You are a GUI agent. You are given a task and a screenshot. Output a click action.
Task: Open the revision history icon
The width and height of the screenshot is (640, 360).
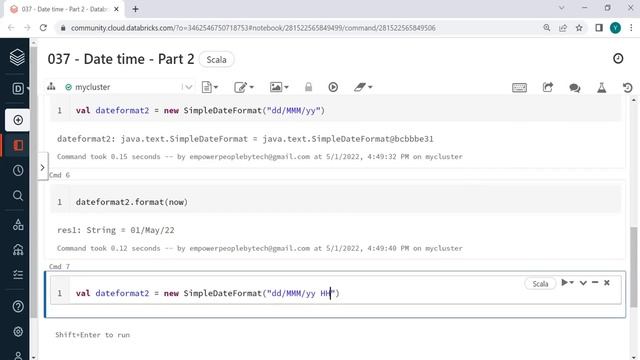pyautogui.click(x=627, y=87)
